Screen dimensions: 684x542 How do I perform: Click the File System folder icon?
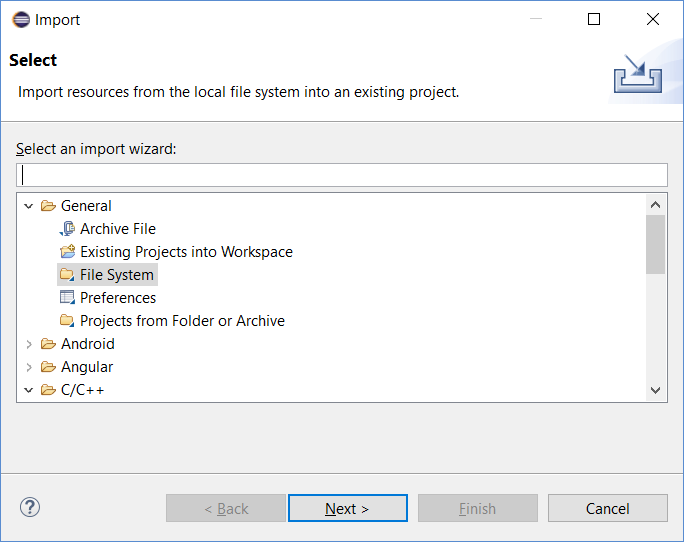pyautogui.click(x=67, y=274)
